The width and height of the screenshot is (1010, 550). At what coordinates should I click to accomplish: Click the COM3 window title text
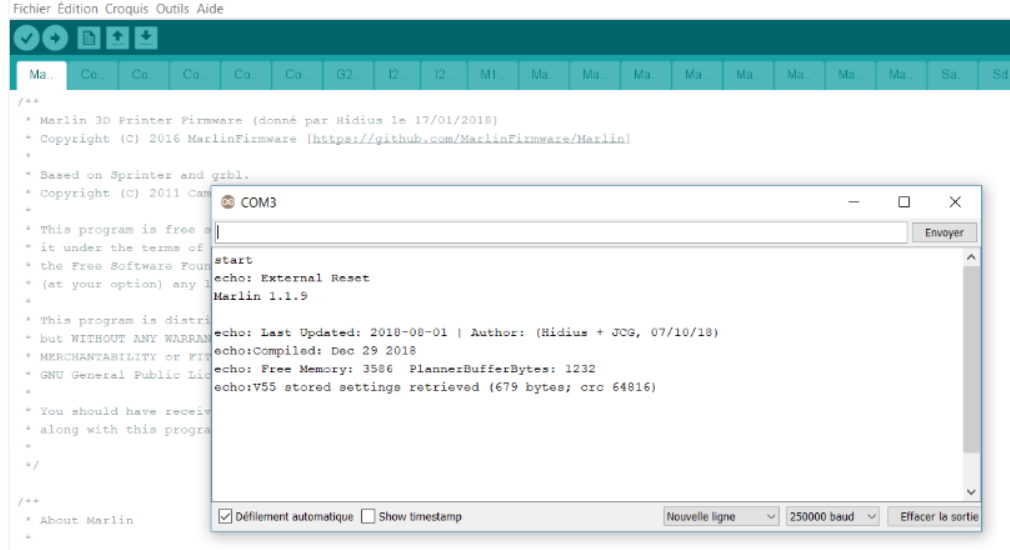click(x=258, y=202)
